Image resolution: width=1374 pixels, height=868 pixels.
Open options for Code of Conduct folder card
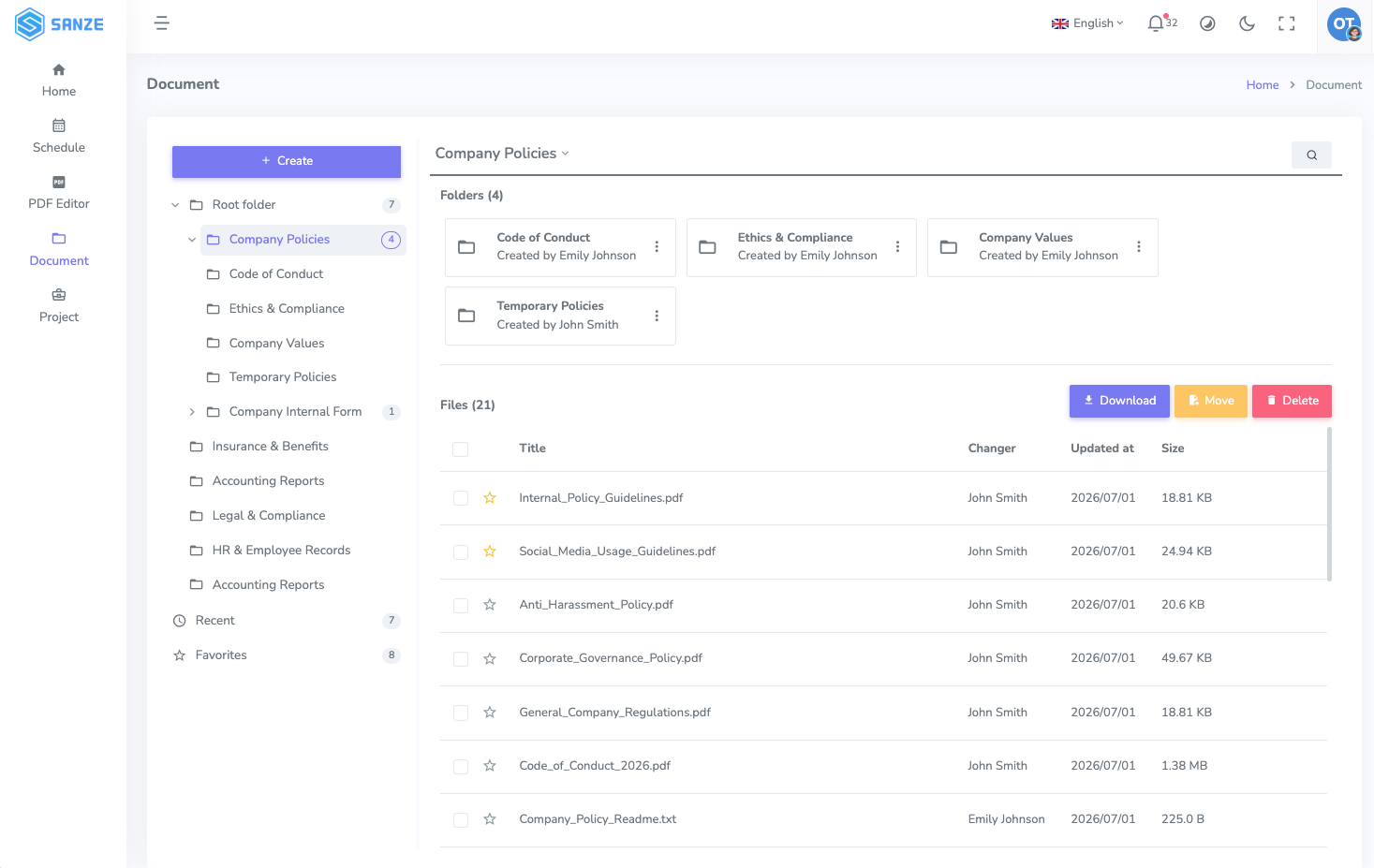657,247
